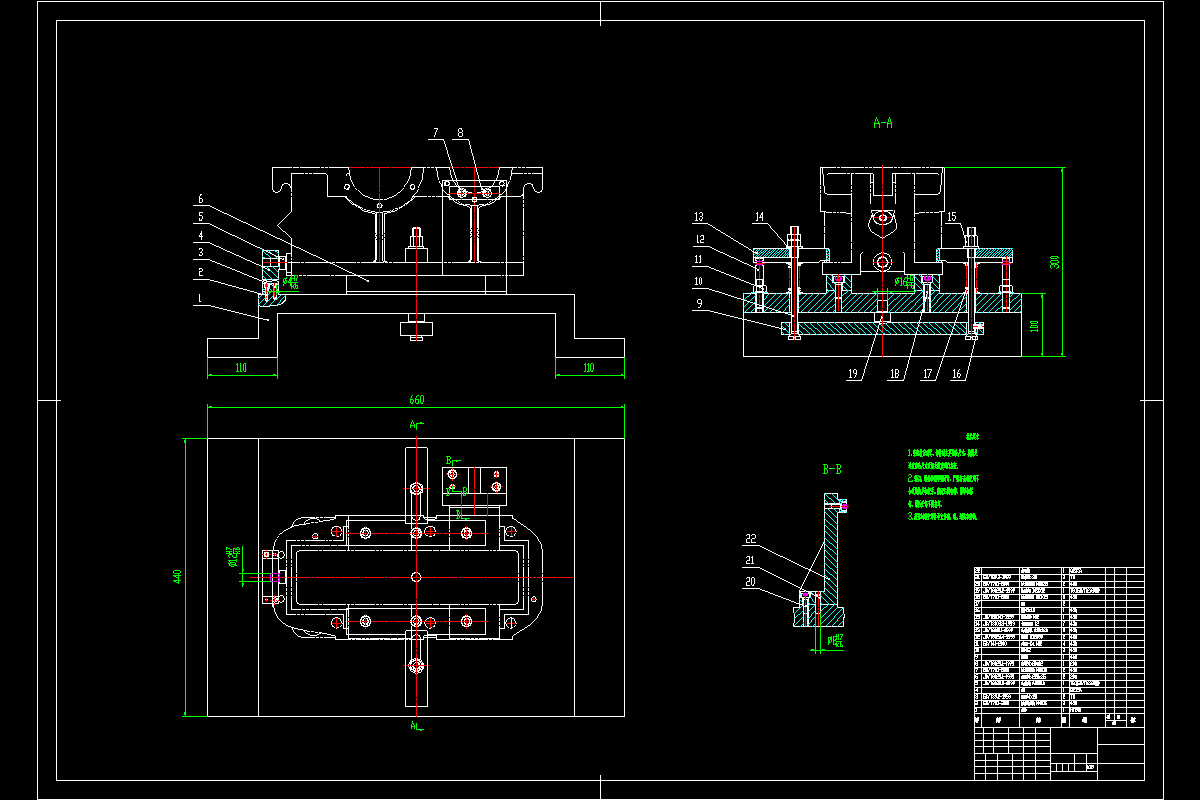This screenshot has height=800, width=1200.
Task: Click part balloon number 8
Action: [460, 132]
